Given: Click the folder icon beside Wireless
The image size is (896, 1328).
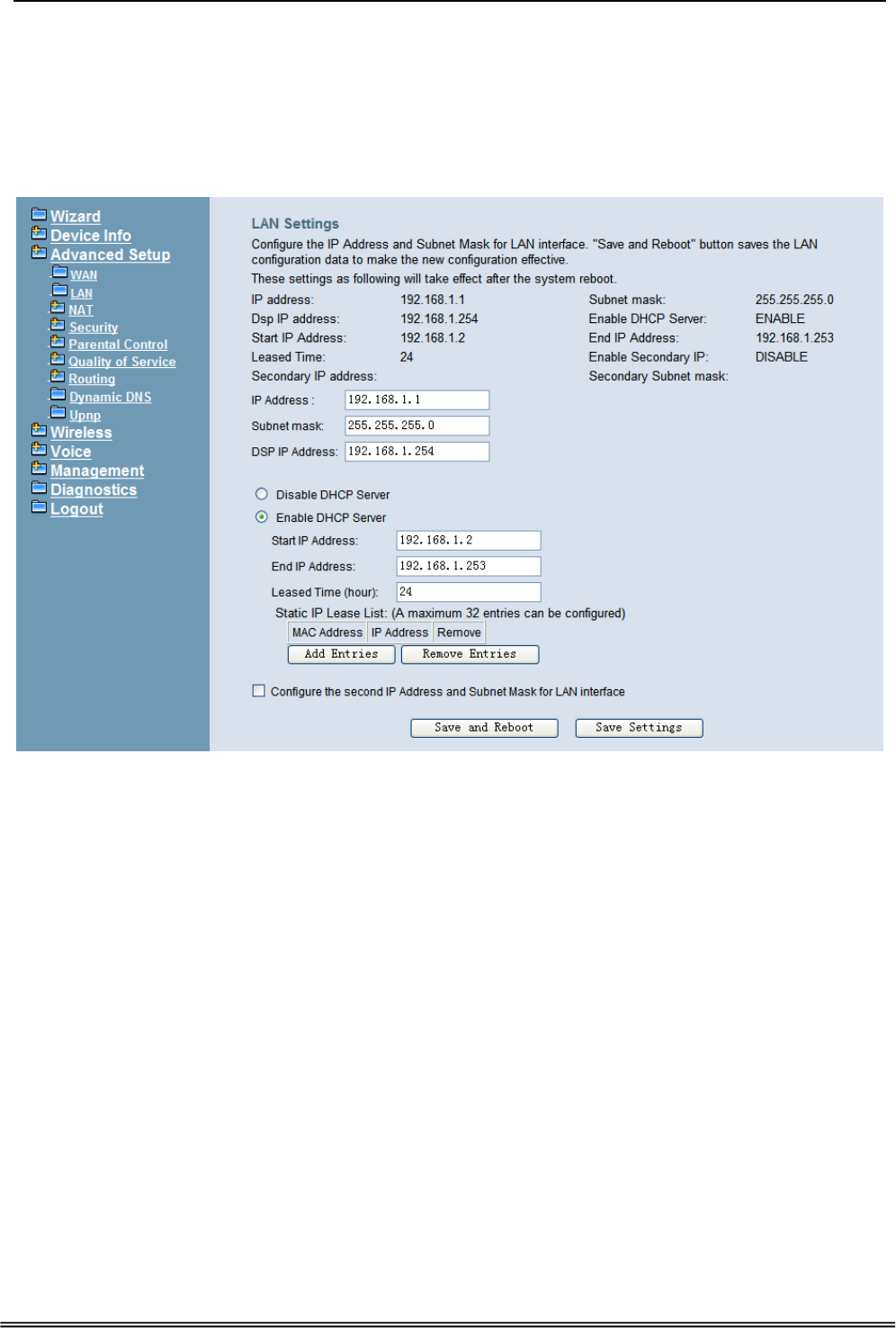Looking at the screenshot, I should click(39, 429).
